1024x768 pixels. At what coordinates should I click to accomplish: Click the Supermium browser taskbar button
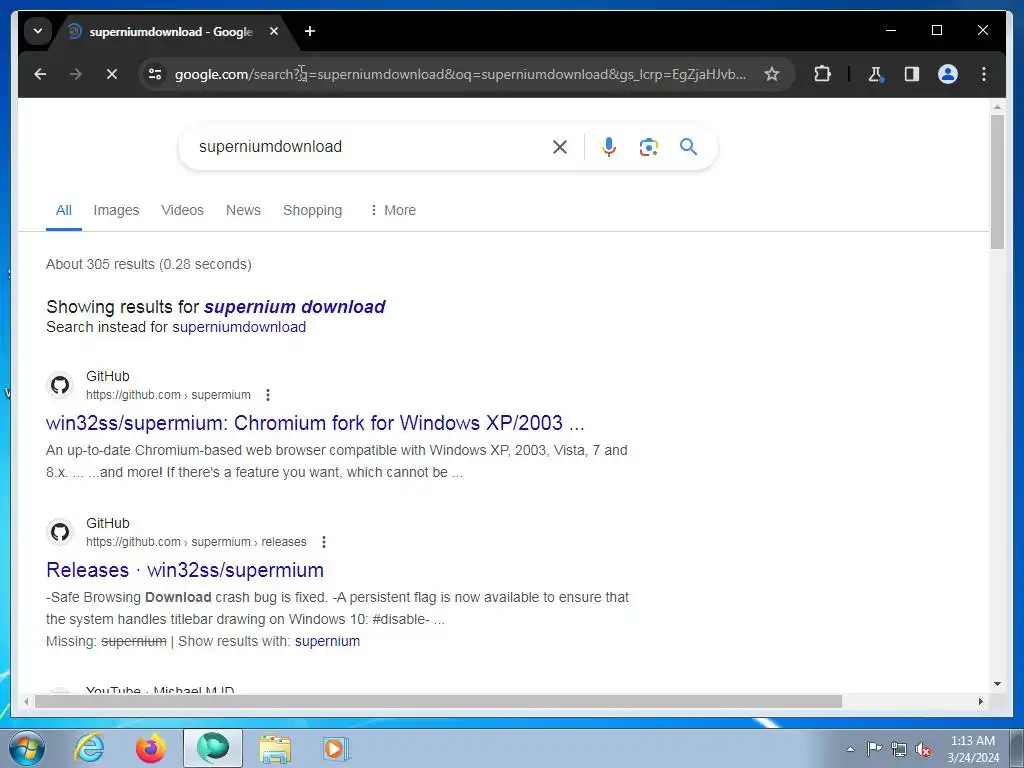pyautogui.click(x=213, y=748)
